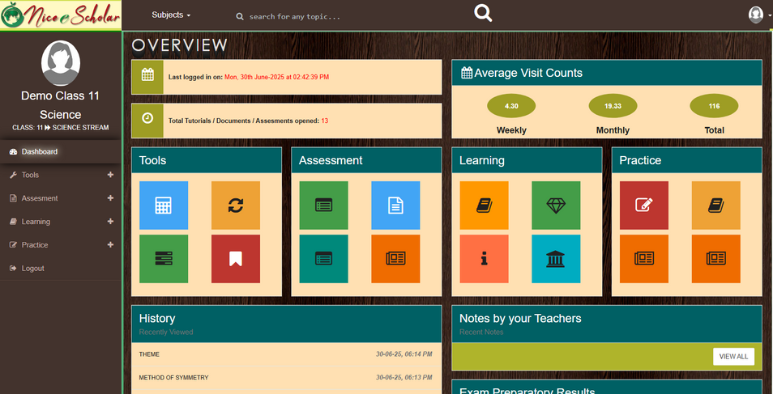
Task: Log out using the sidebar Logout item
Action: coord(61,268)
